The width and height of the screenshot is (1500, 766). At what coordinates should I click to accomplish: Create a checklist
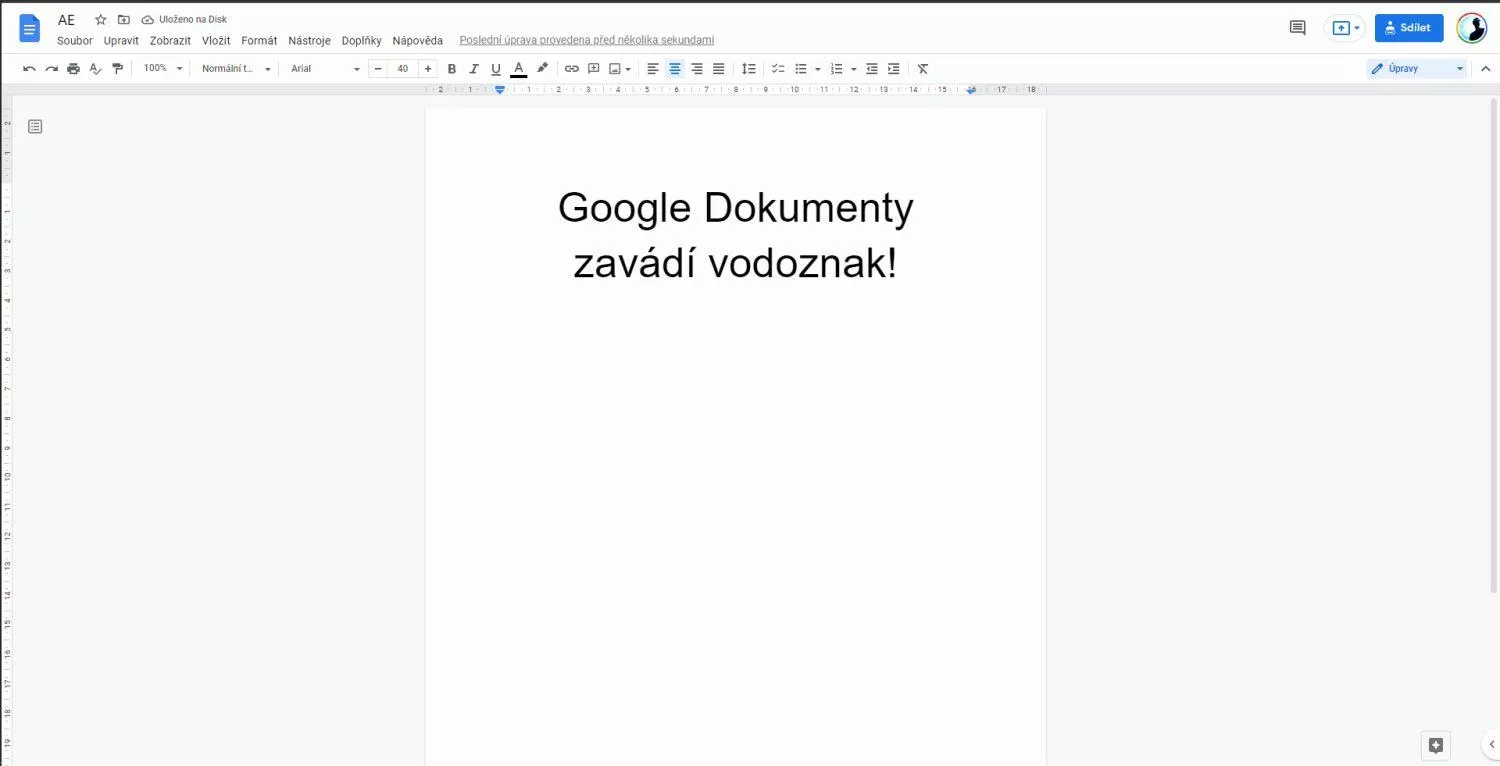point(778,69)
